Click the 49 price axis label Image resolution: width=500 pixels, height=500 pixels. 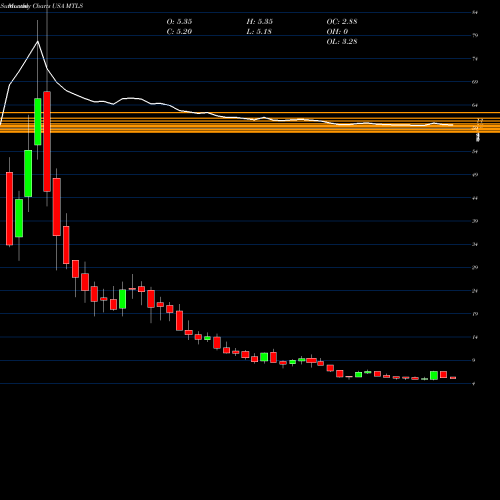(475, 175)
